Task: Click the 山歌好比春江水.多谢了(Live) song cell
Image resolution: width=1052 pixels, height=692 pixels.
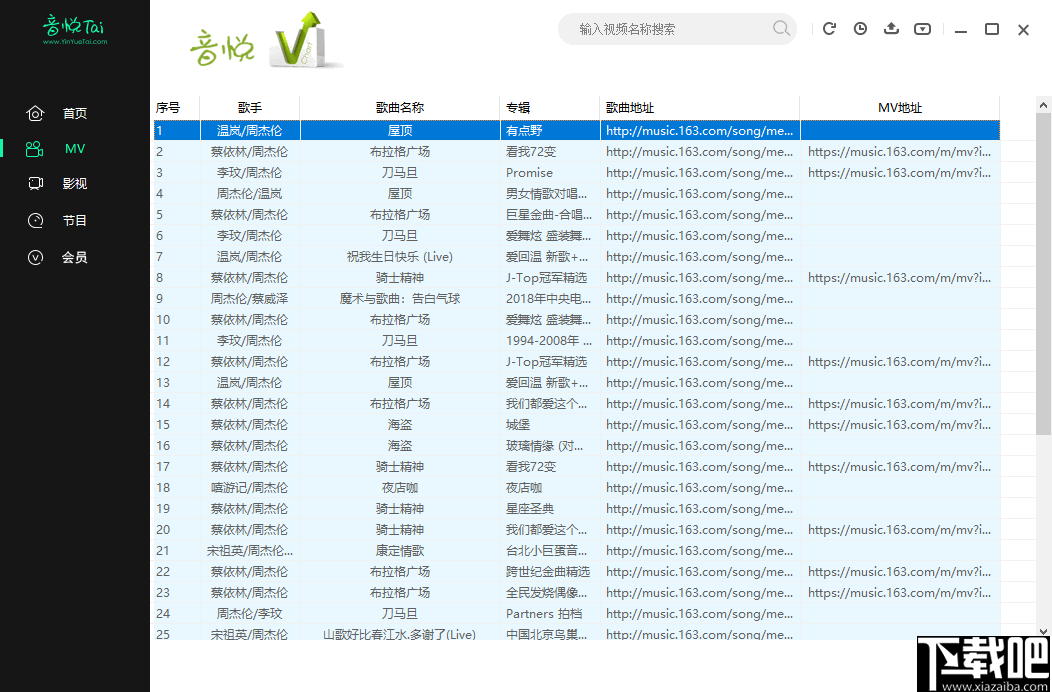Action: point(400,634)
